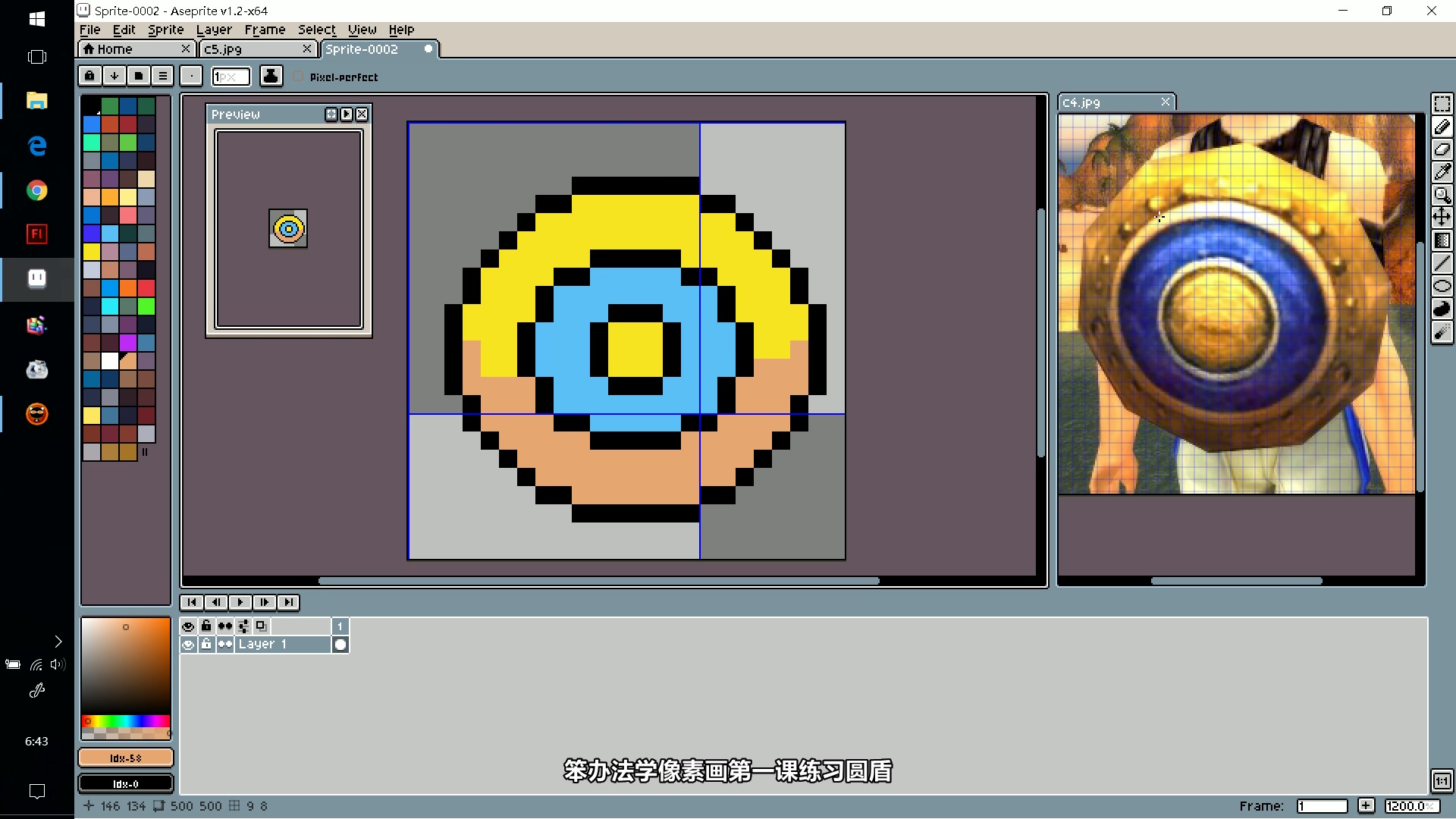This screenshot has height=819, width=1456.
Task: Pick the bright yellow palette swatch
Action: pos(92,252)
